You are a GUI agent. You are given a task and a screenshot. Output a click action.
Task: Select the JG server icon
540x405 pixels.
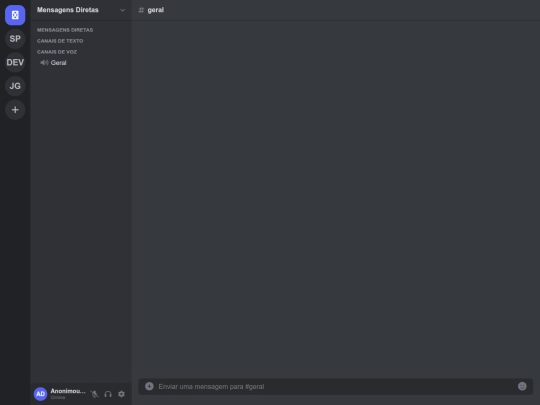pos(15,86)
